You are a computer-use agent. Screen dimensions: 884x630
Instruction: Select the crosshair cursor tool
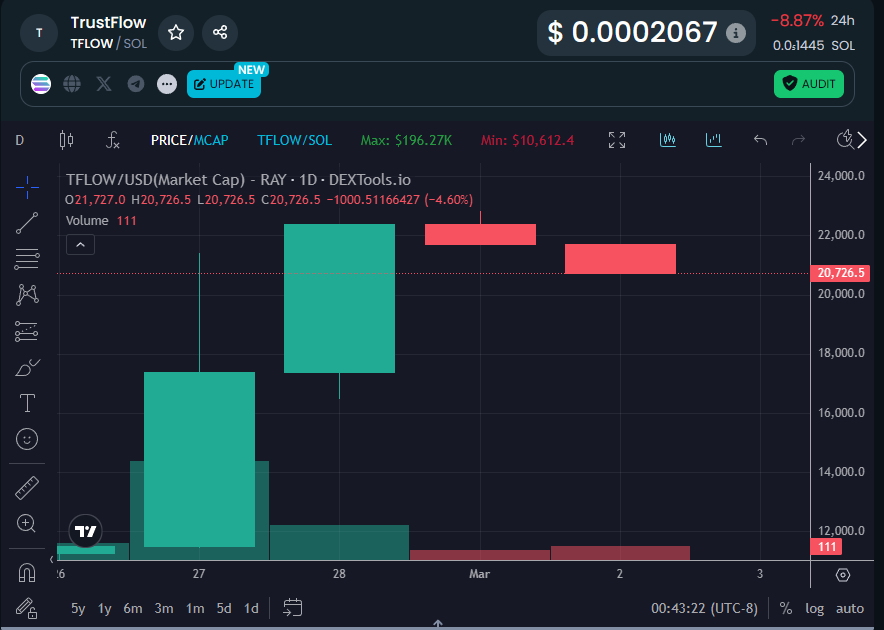27,187
